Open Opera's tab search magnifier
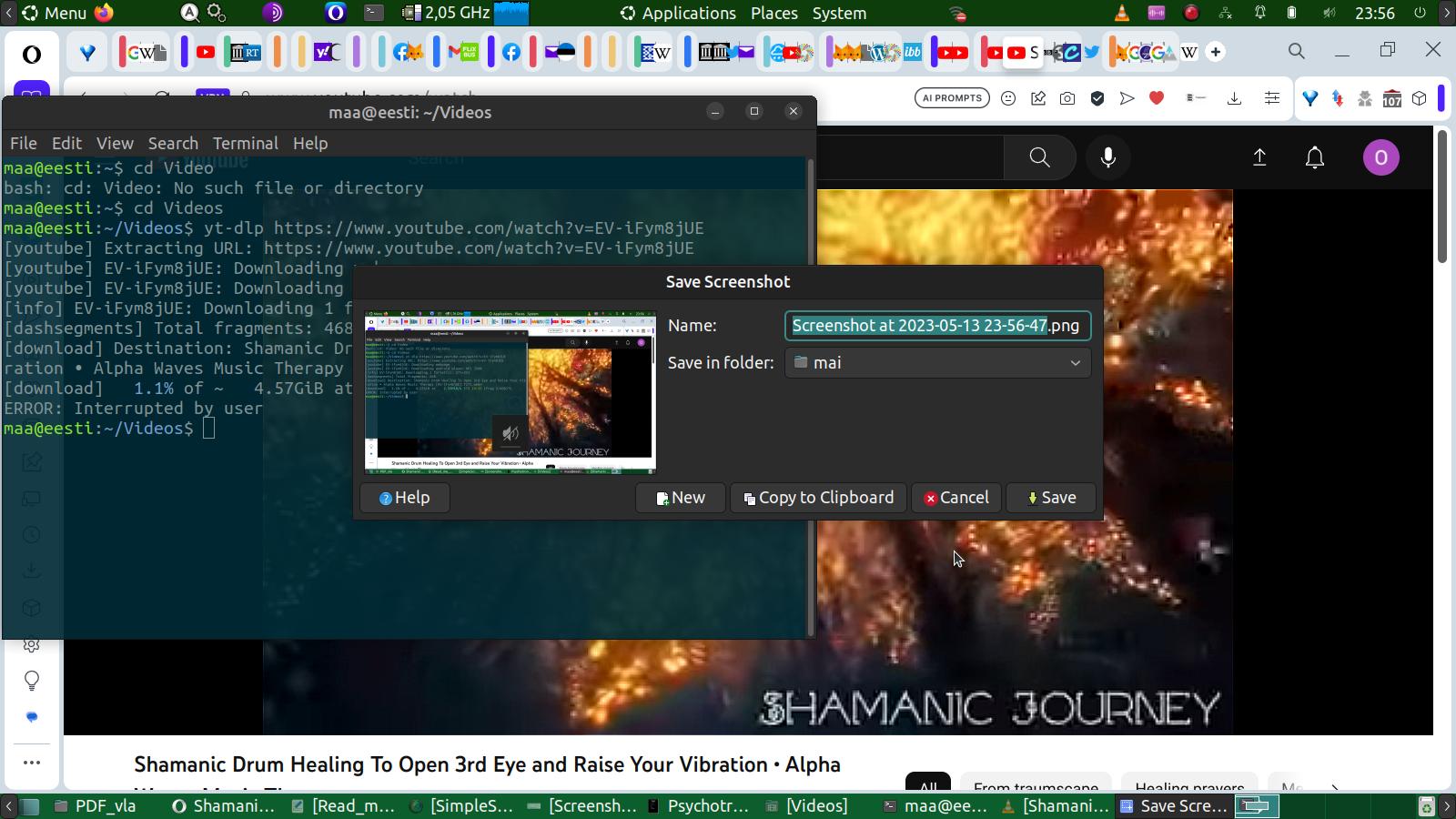Screen dimensions: 1456x819 (1297, 51)
